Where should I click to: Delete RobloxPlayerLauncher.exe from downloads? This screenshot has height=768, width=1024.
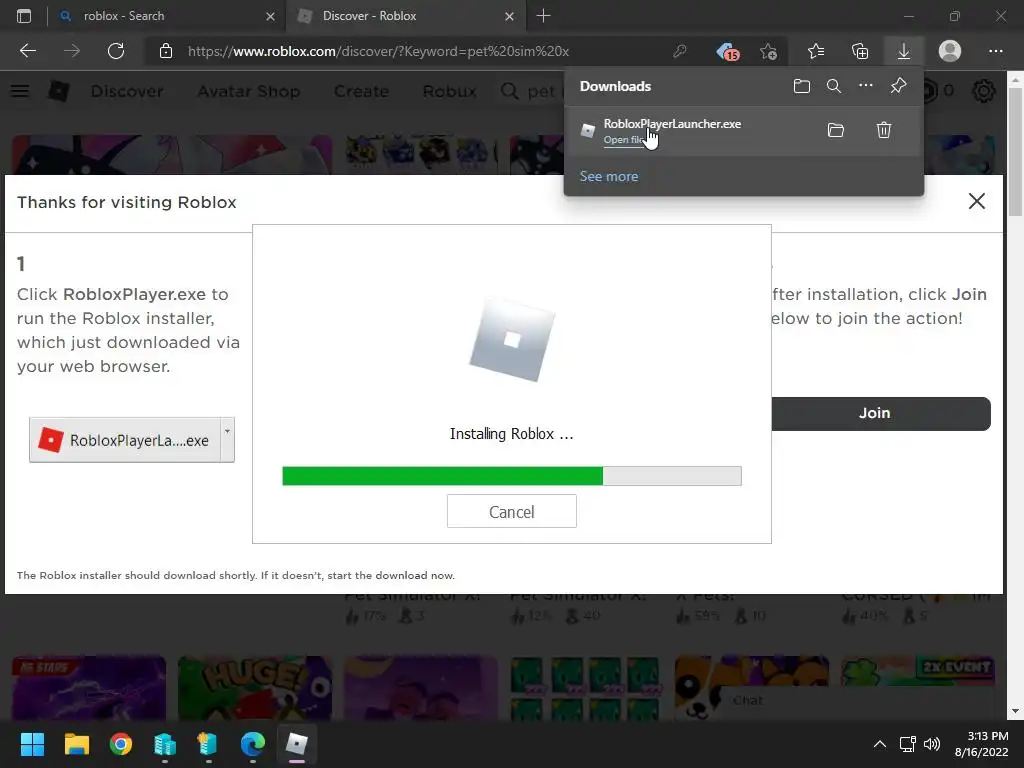(x=884, y=130)
